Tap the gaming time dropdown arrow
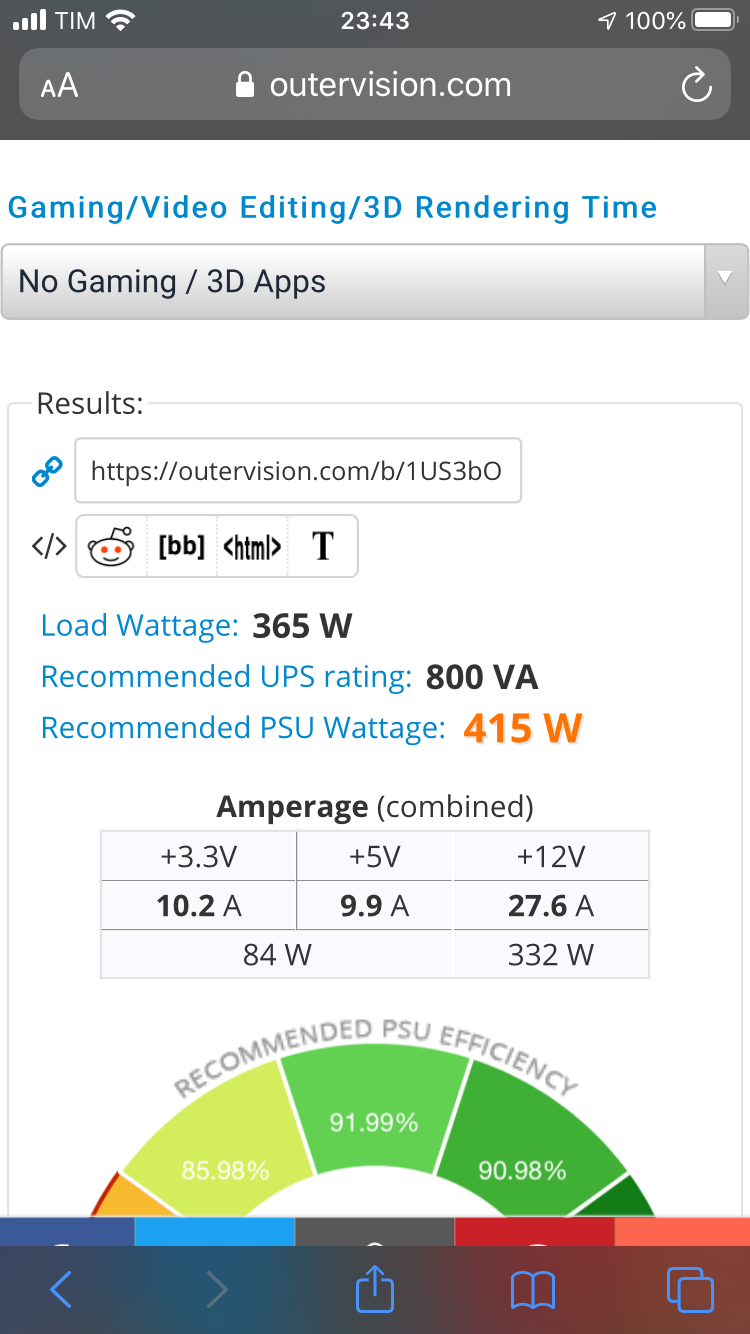Viewport: 750px width, 1334px height. coord(727,279)
